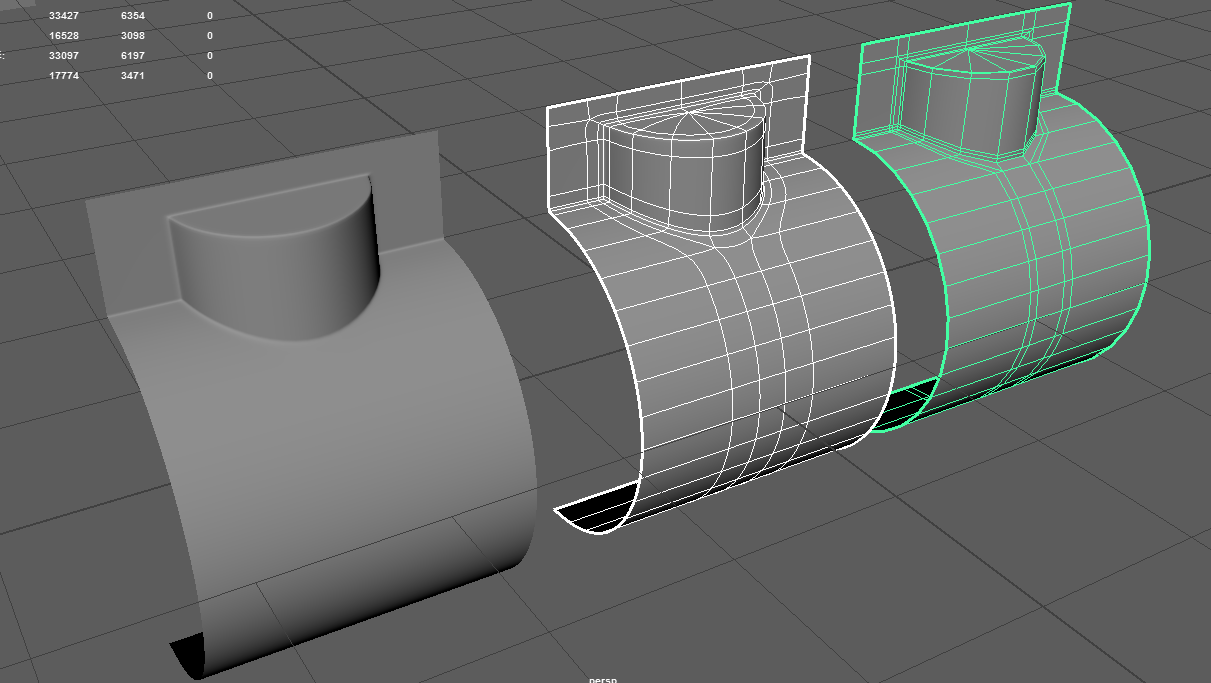The width and height of the screenshot is (1211, 683).
Task: Click the value 3471 in the HUD
Action: point(133,76)
